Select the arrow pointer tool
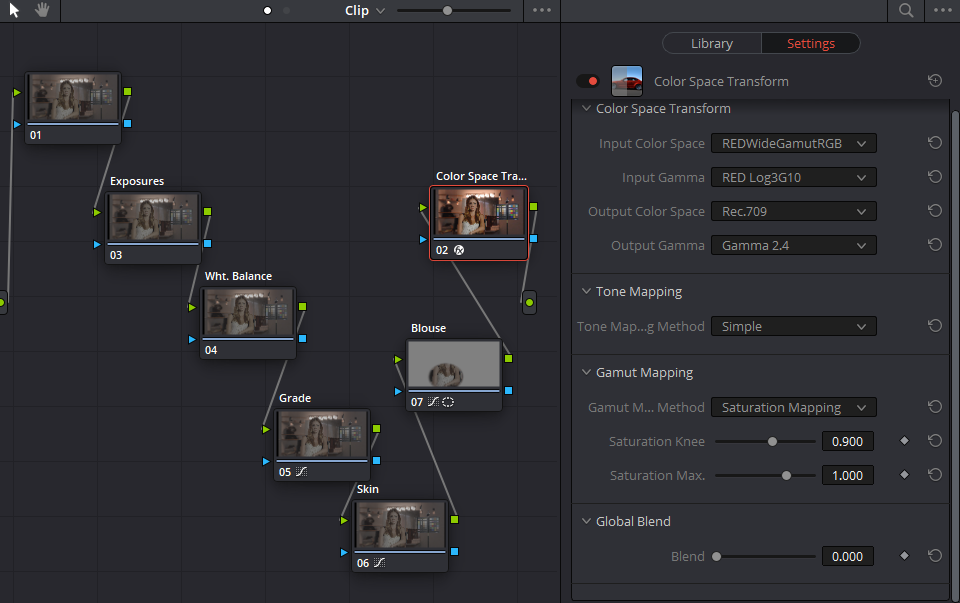The height and width of the screenshot is (603, 960). 14,10
